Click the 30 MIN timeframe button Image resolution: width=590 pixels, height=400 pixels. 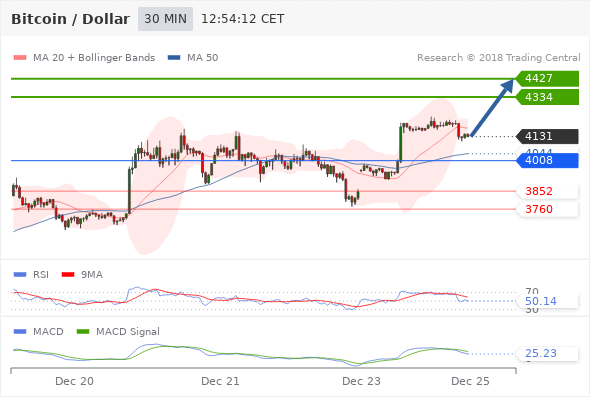pos(165,19)
